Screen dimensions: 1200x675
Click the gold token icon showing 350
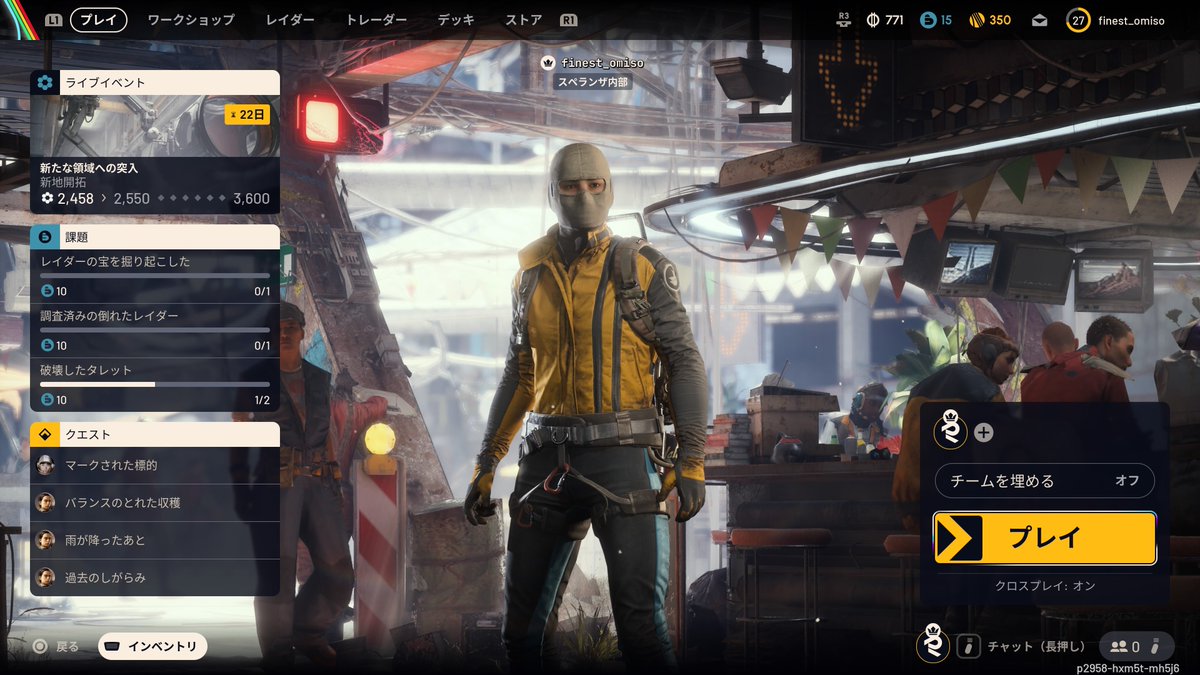point(977,20)
